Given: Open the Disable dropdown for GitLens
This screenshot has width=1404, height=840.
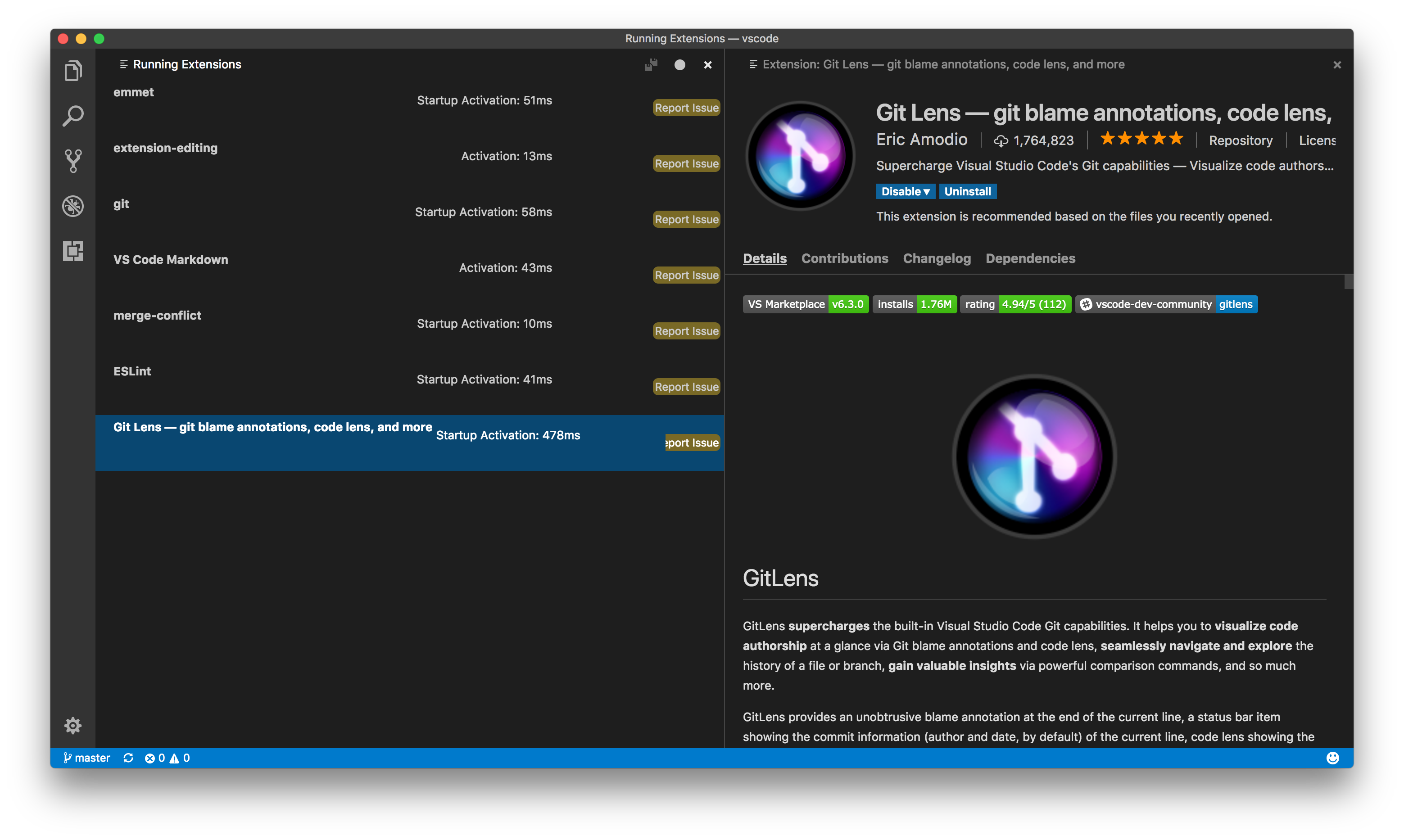Looking at the screenshot, I should tap(905, 191).
